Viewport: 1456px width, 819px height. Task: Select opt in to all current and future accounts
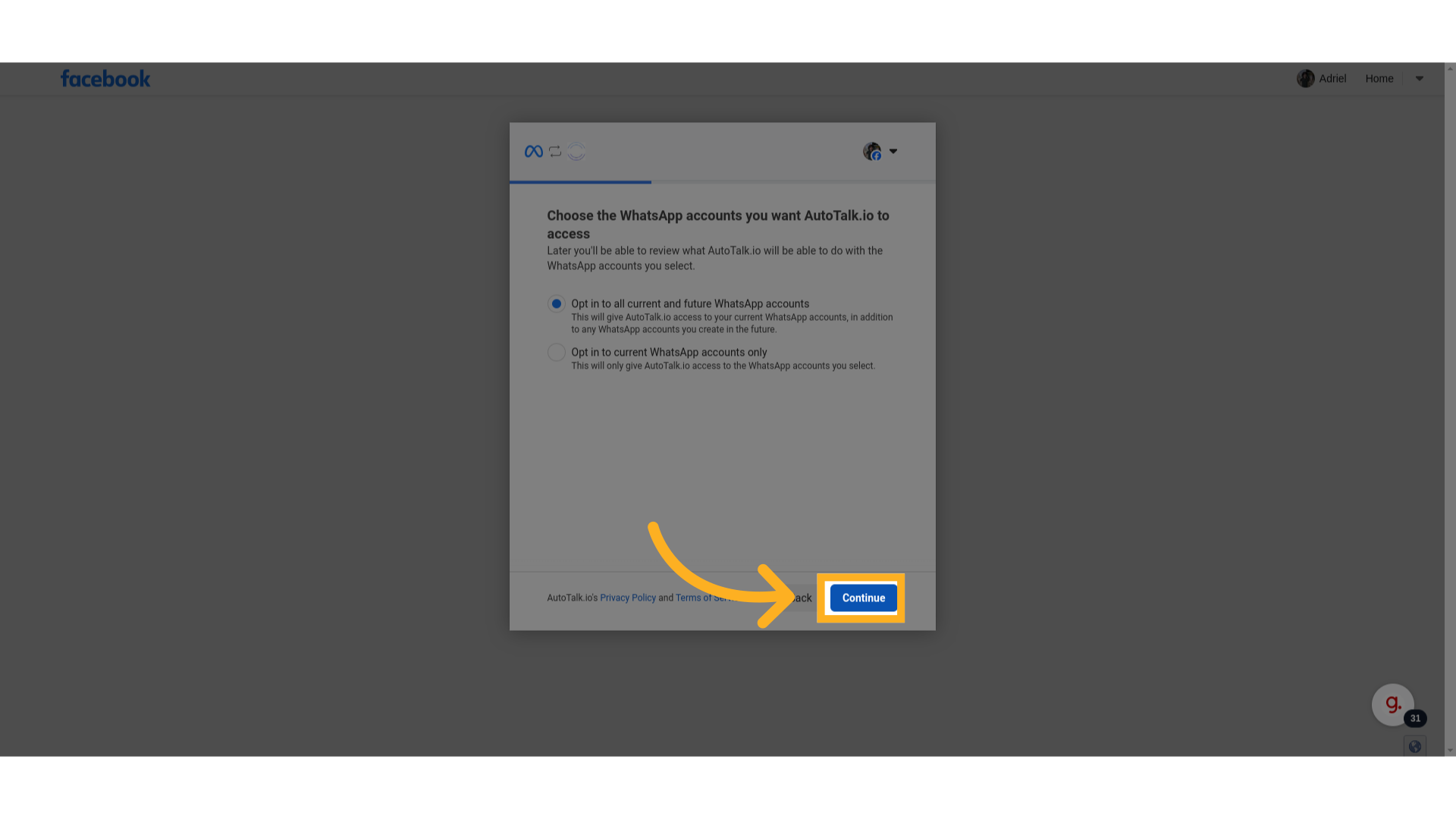click(556, 304)
